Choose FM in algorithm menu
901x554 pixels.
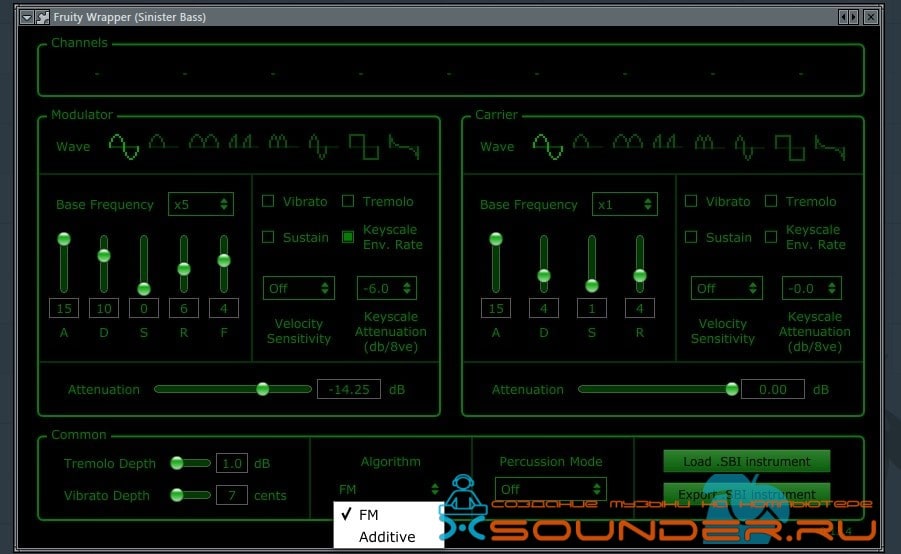tap(387, 514)
